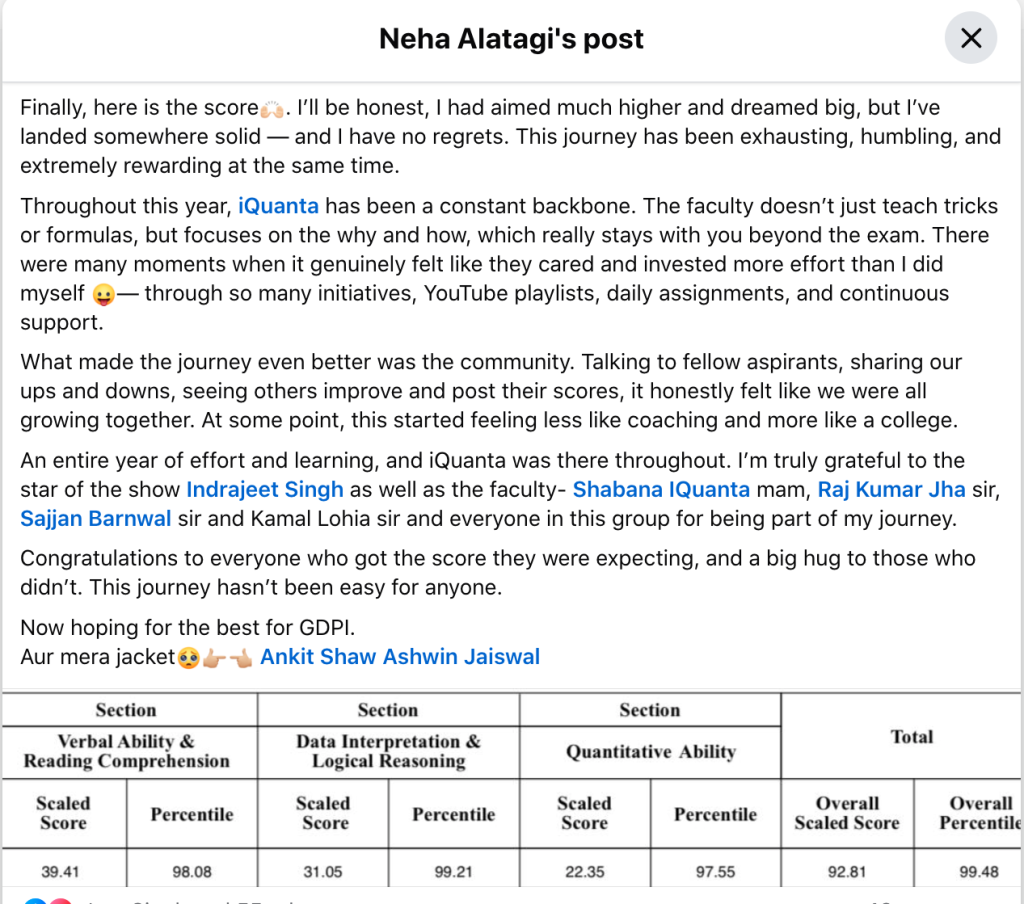Open Indrajeet Singh's profile link
Screen dimensions: 1024x904
coord(265,490)
